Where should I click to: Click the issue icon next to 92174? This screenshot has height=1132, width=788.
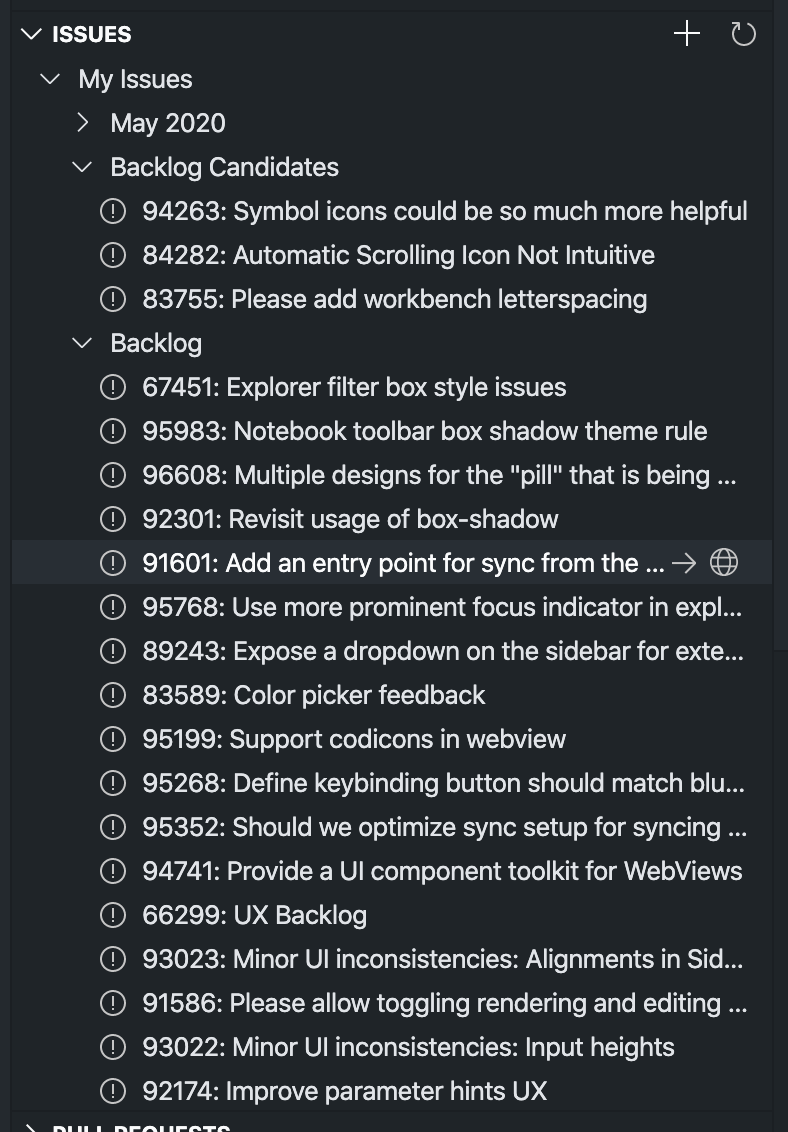click(x=113, y=1090)
